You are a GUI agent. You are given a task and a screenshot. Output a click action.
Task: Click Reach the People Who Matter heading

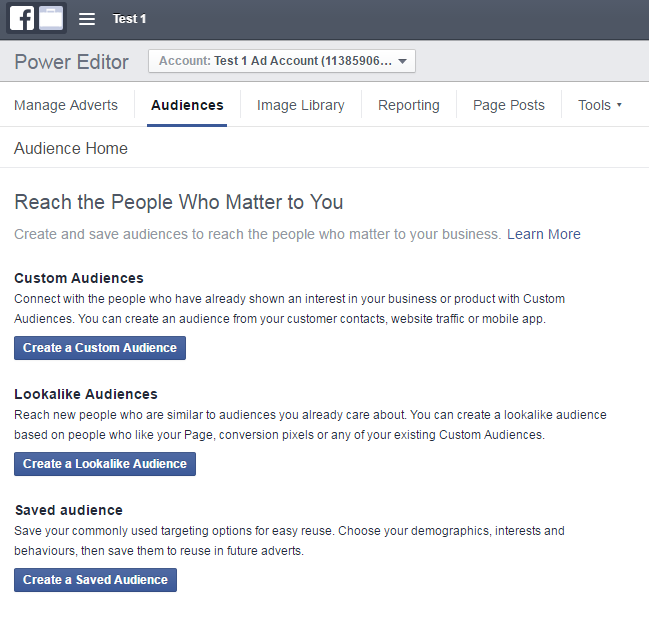tap(179, 203)
